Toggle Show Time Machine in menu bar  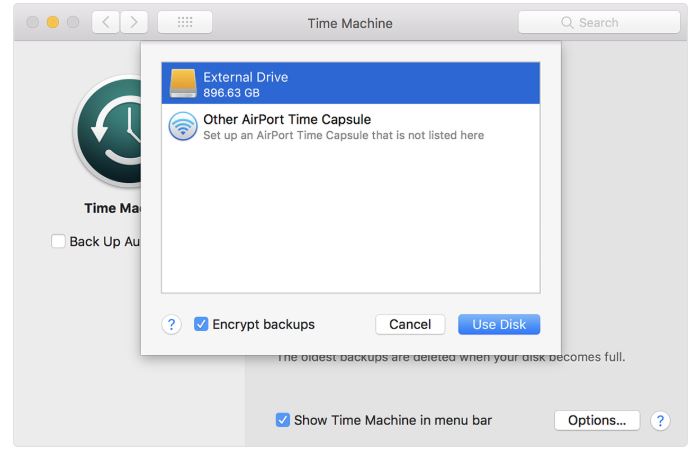(282, 420)
